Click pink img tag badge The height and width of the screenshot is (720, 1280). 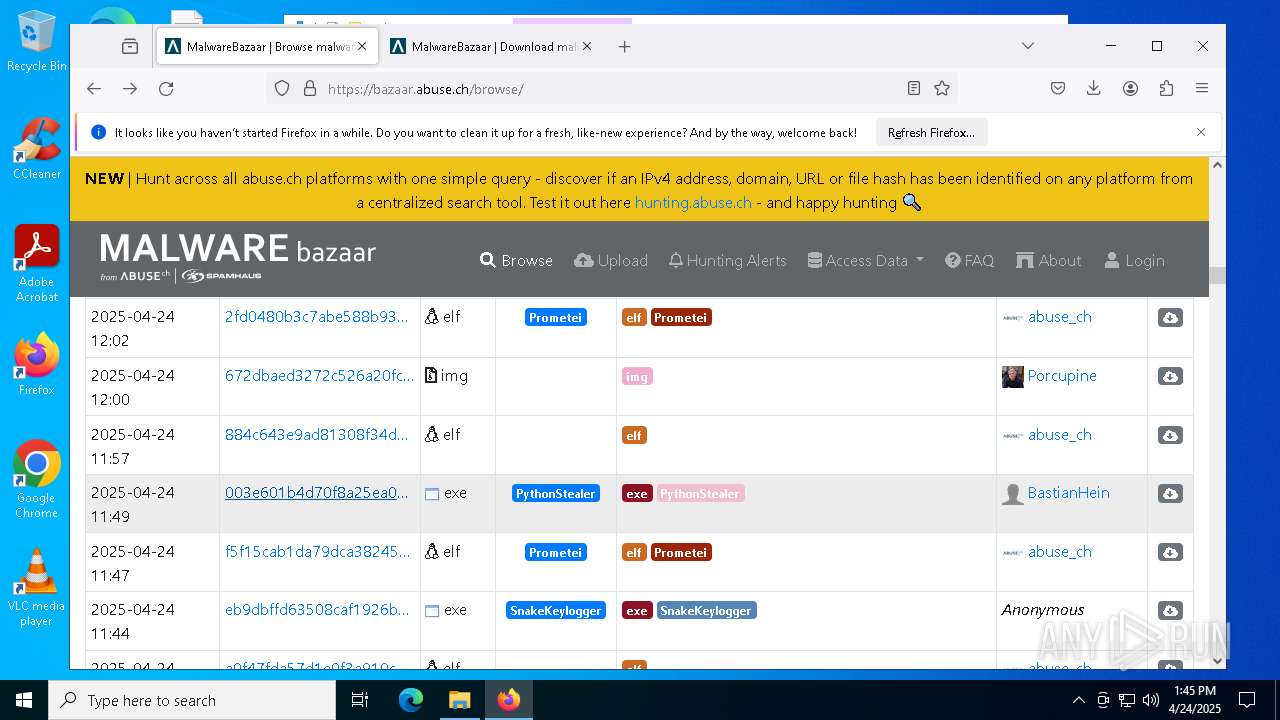click(637, 376)
